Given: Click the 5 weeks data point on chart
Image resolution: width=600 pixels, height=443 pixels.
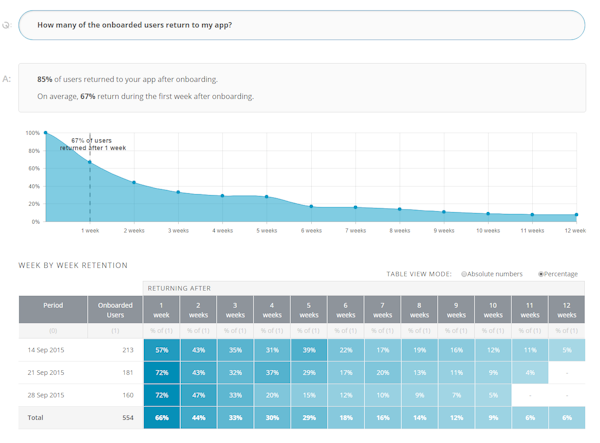Looking at the screenshot, I should point(267,197).
